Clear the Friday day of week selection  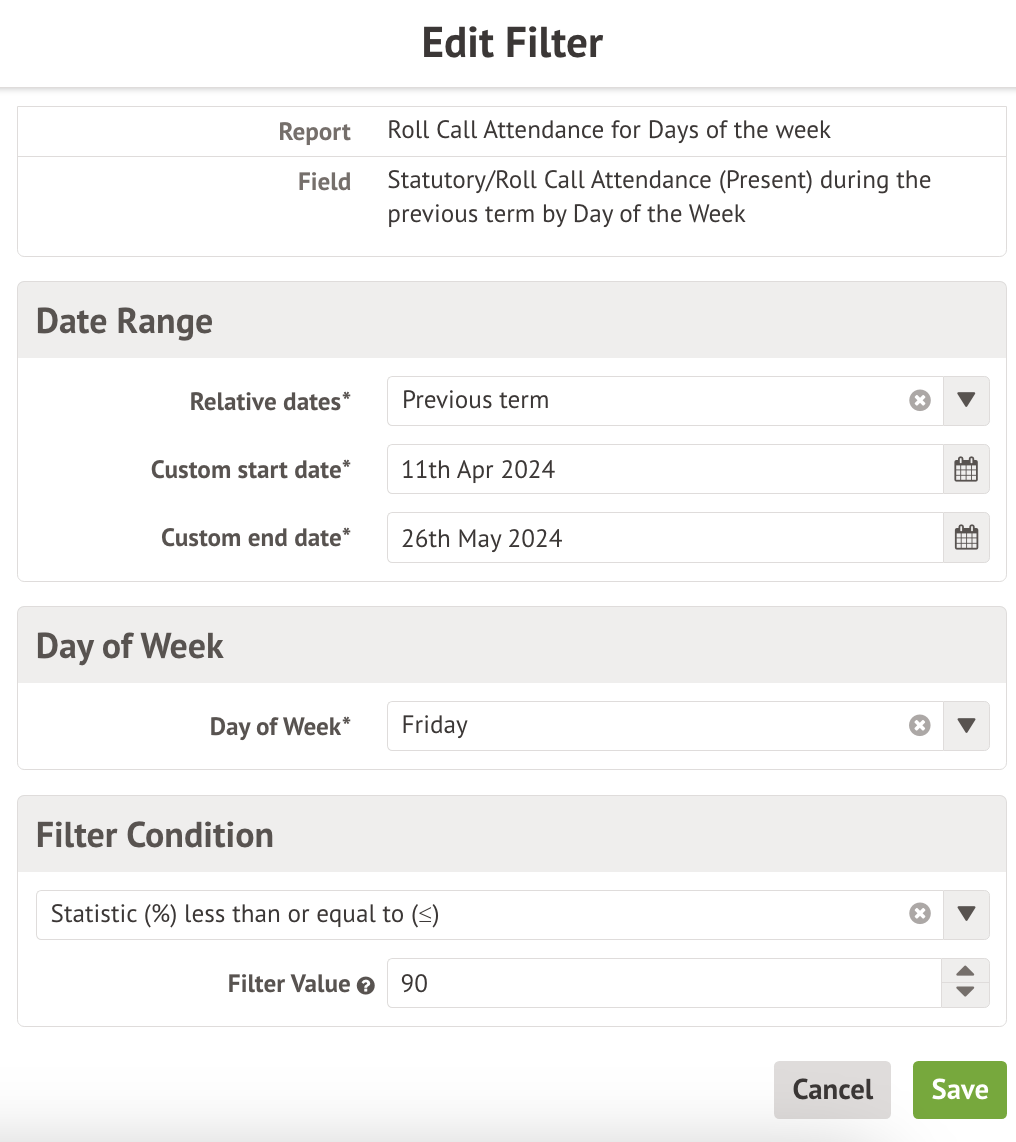coord(920,726)
